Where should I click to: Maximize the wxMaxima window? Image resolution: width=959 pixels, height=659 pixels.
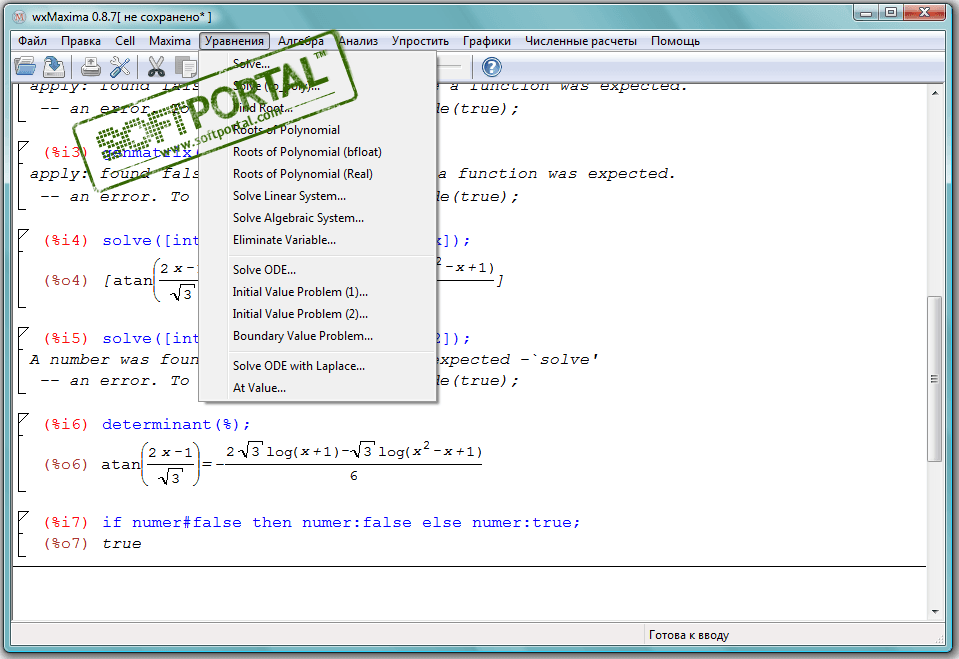890,13
